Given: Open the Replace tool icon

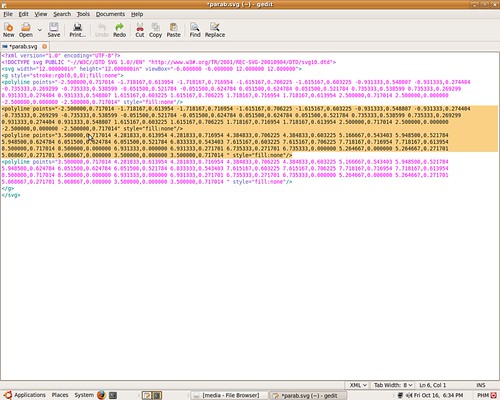Looking at the screenshot, I should 215,27.
